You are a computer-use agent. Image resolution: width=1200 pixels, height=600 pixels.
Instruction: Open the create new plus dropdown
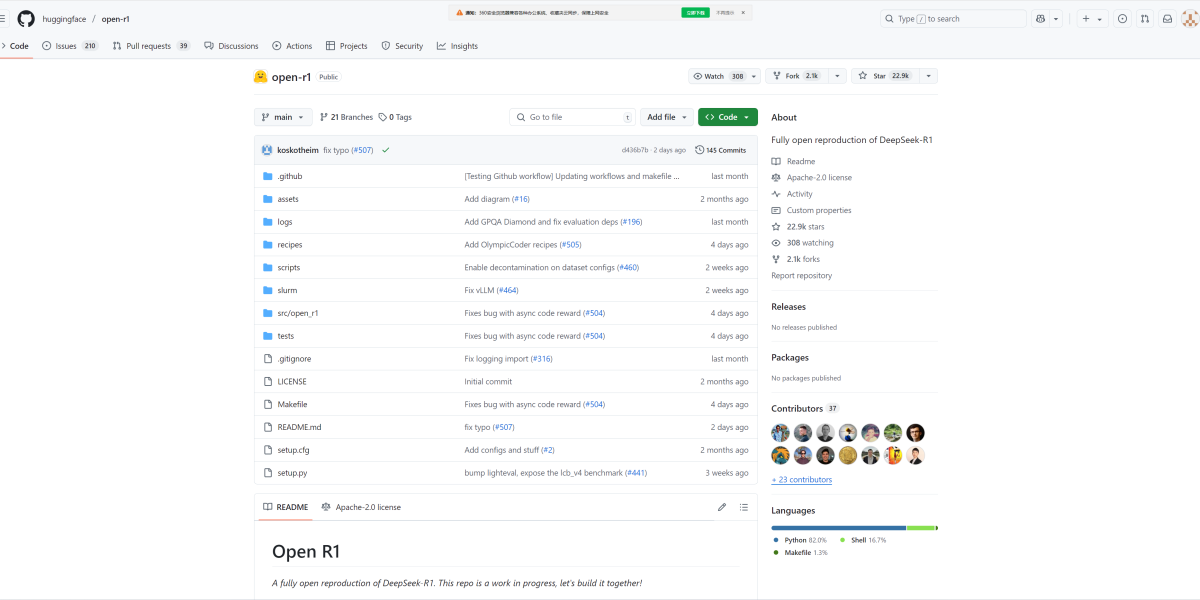tap(1091, 19)
